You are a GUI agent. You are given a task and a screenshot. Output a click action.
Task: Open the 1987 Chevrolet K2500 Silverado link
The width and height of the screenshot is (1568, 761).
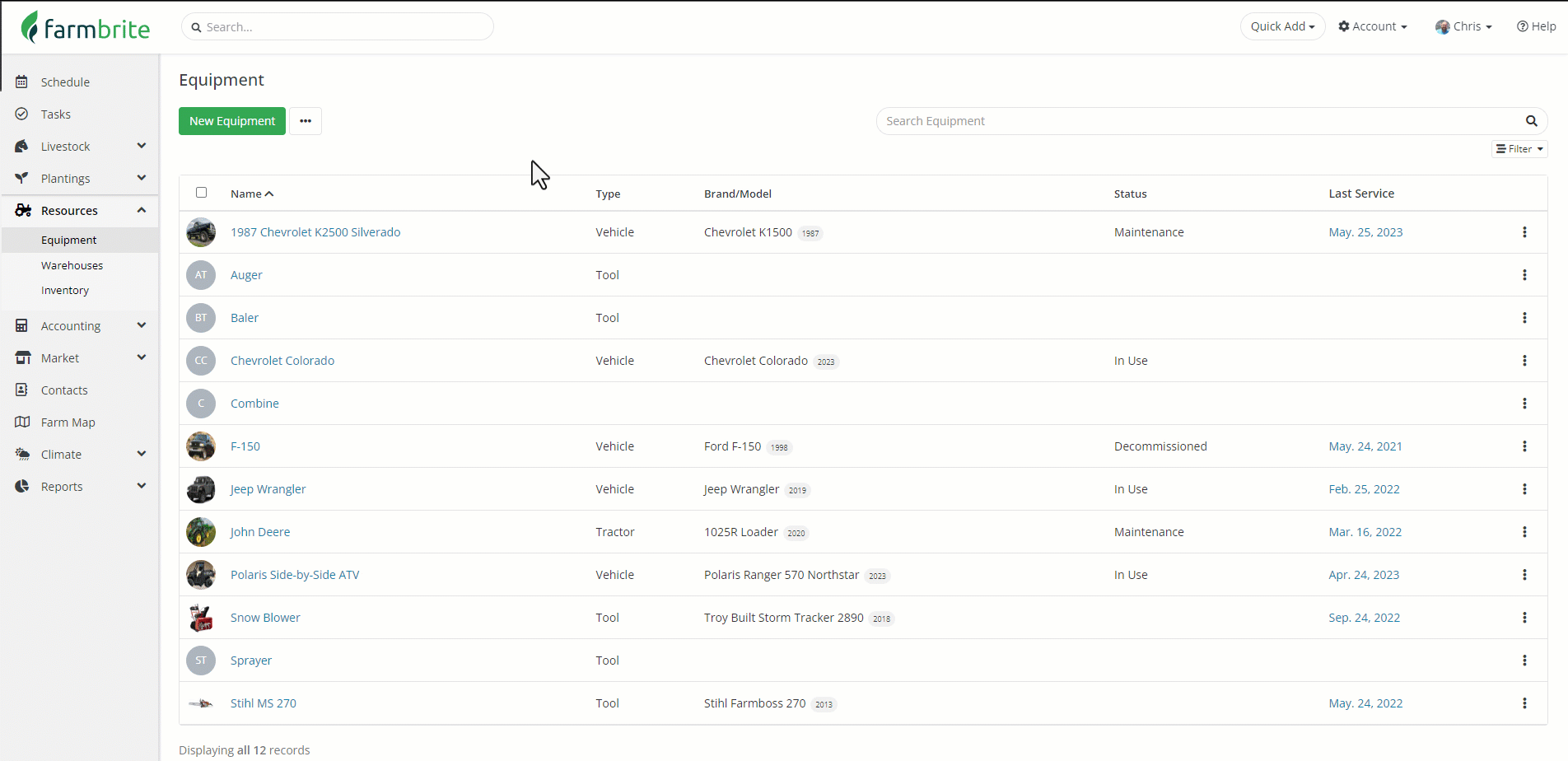(315, 232)
